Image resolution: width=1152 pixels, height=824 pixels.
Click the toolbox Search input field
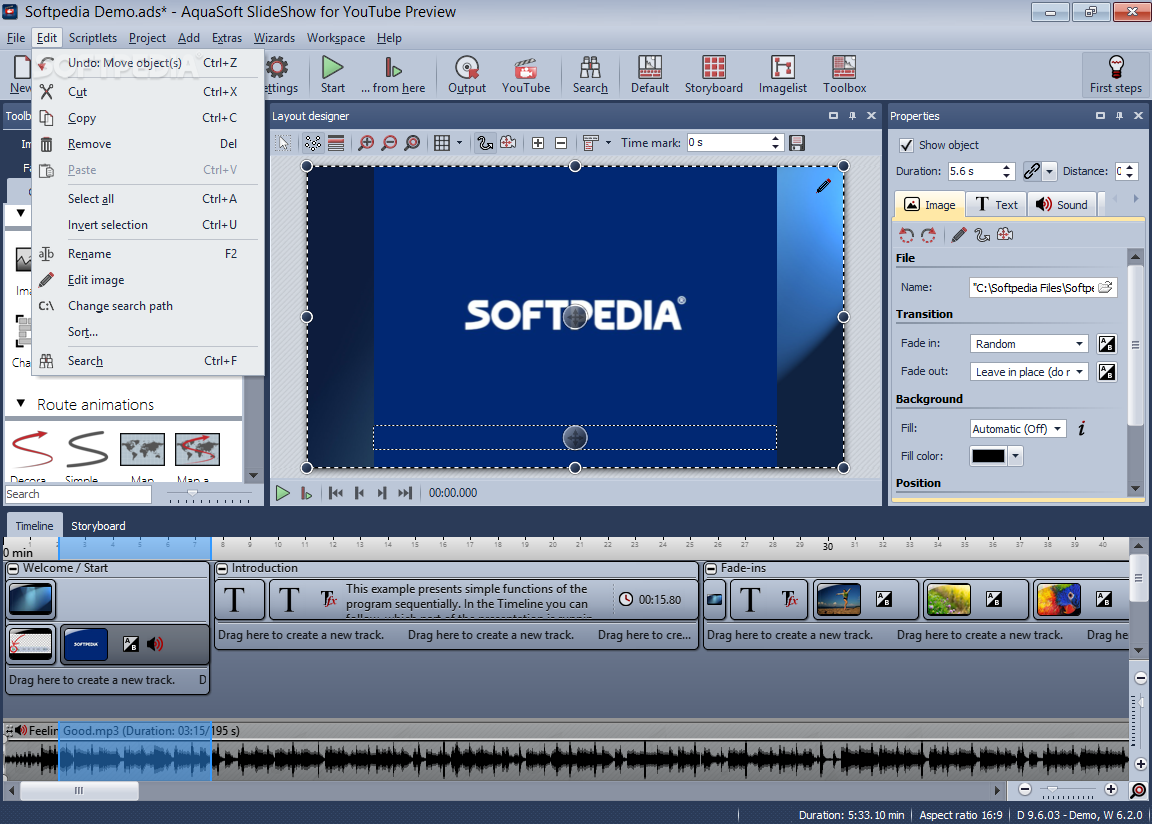(78, 494)
